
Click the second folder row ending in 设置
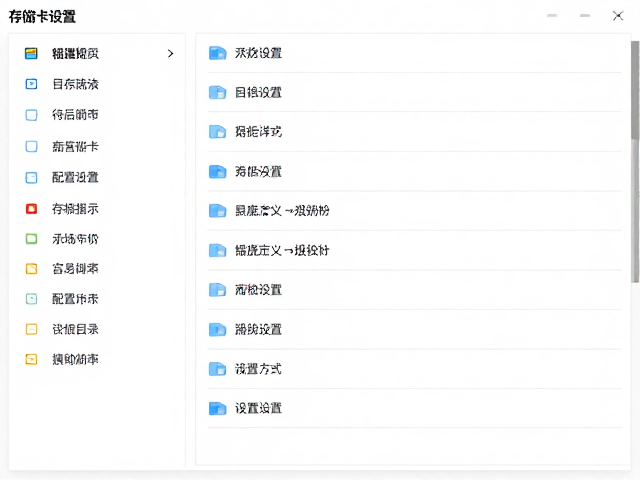pos(415,92)
